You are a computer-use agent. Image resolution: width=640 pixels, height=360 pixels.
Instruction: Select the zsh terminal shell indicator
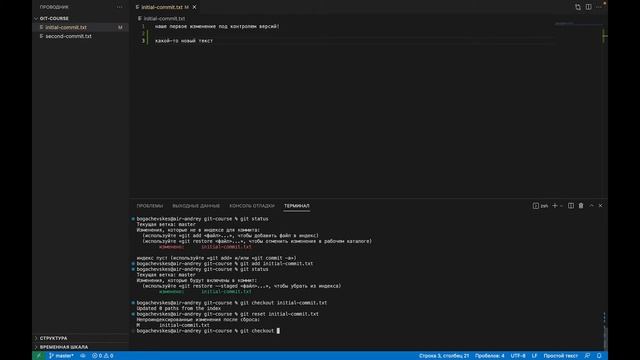[540, 206]
